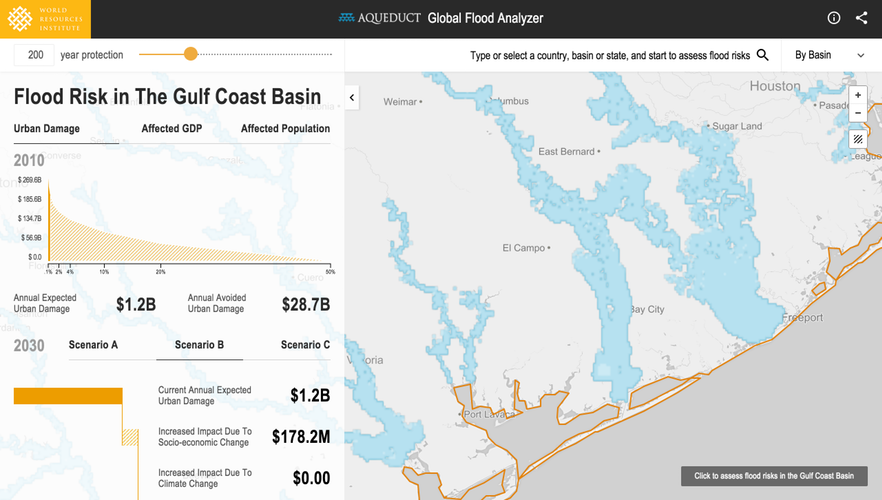Click the $178.2M socio-economic change value

pyautogui.click(x=301, y=437)
